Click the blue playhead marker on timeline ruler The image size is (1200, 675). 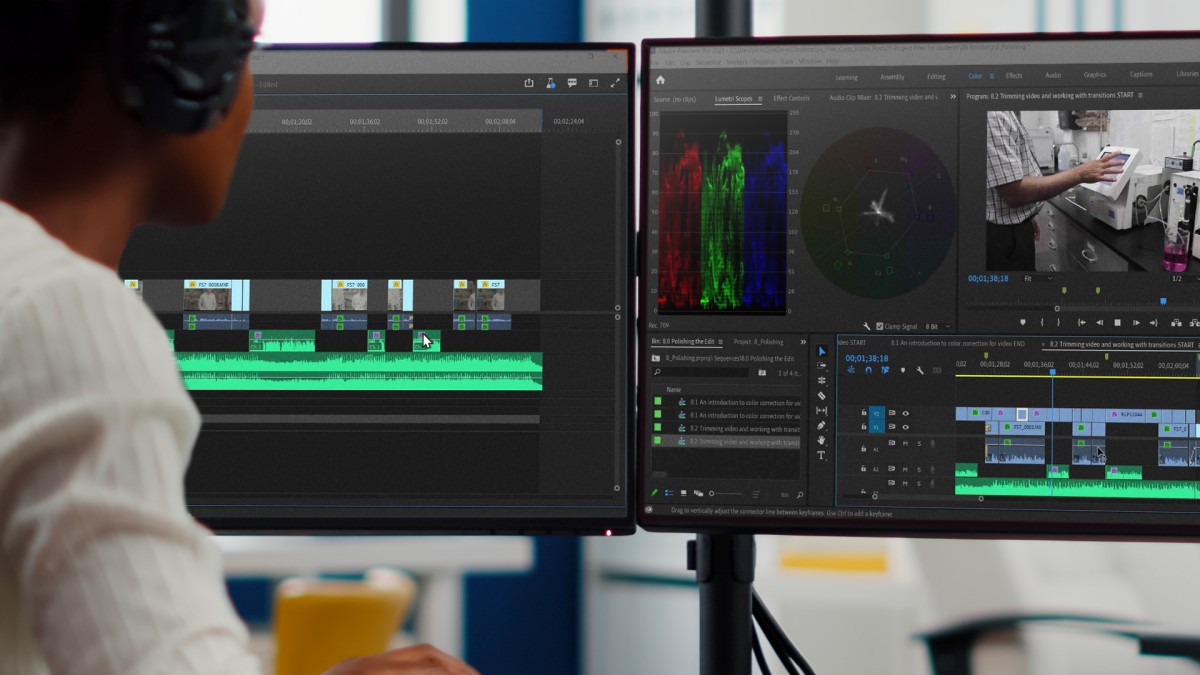pyautogui.click(x=1052, y=372)
